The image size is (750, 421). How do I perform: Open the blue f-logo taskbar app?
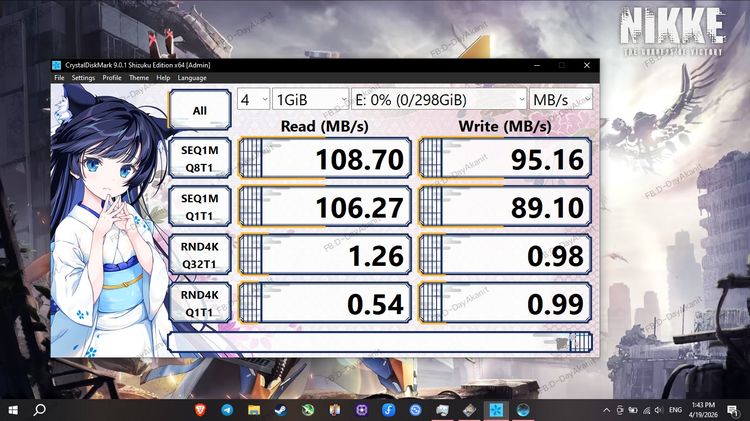(388, 410)
